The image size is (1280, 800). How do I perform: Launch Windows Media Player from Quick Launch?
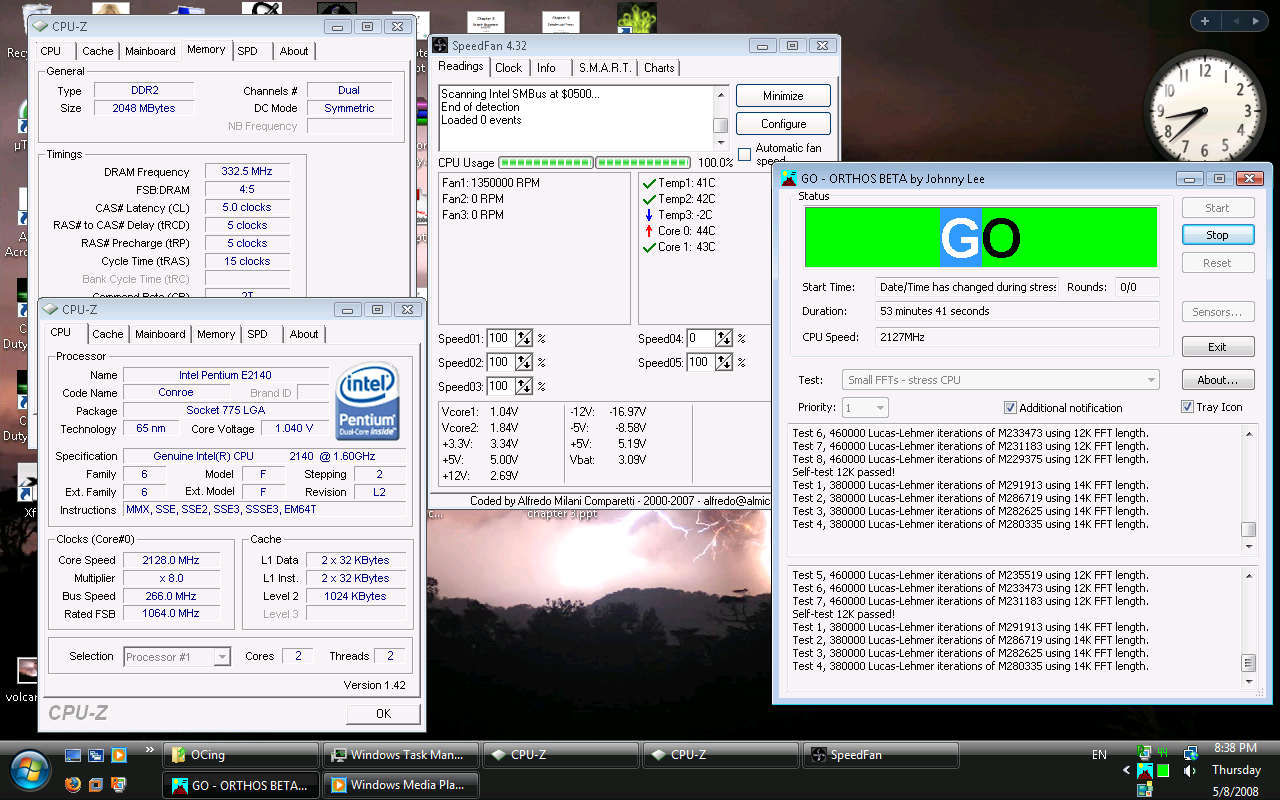(x=119, y=755)
